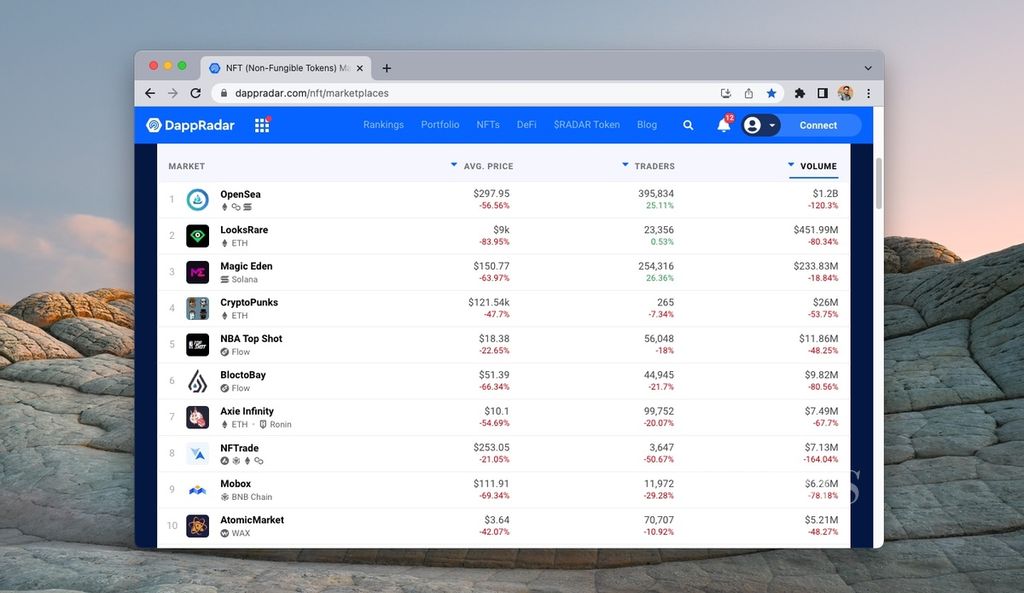Click the share page icon

(x=748, y=93)
